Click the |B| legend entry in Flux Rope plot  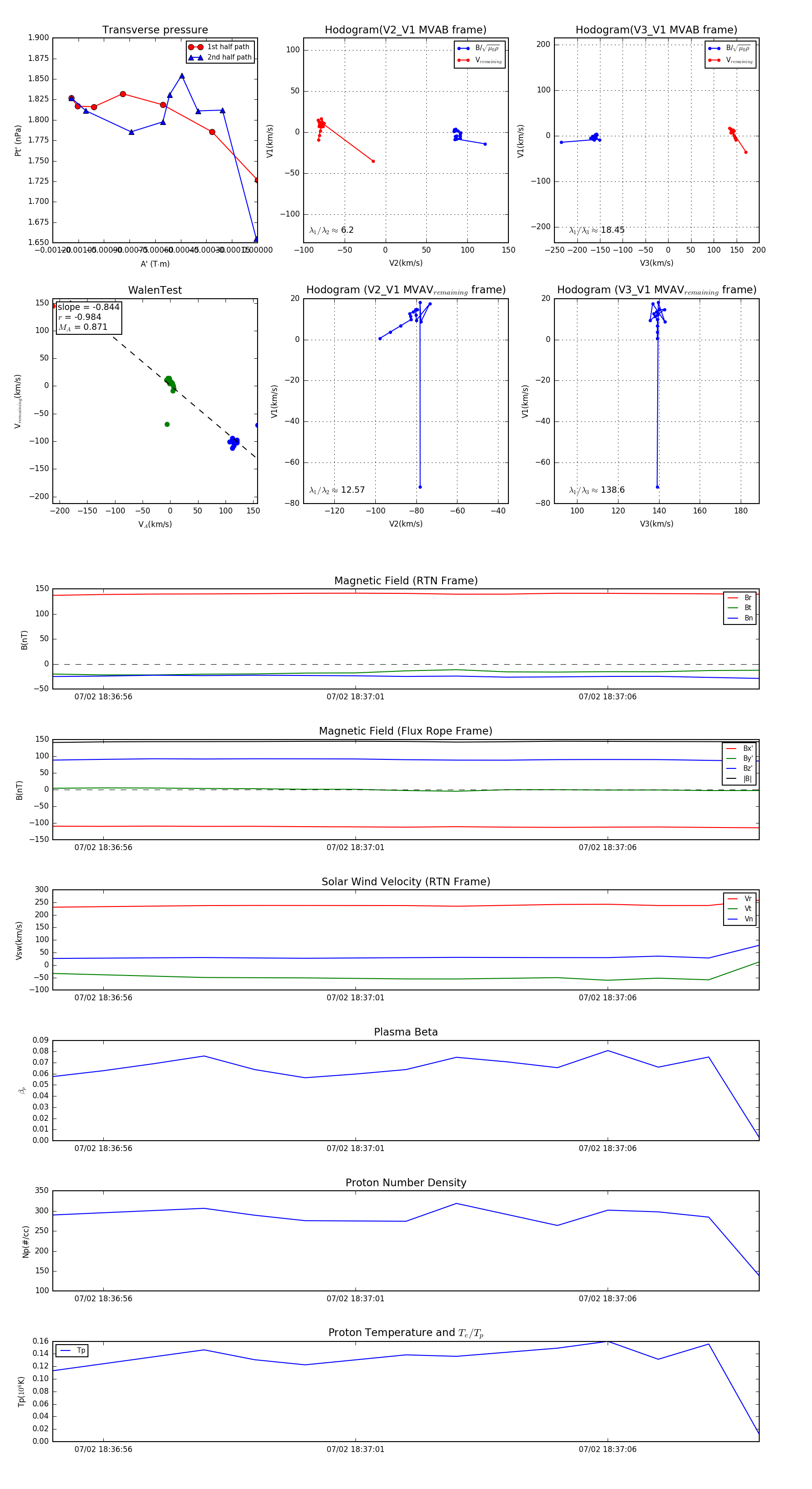740,779
